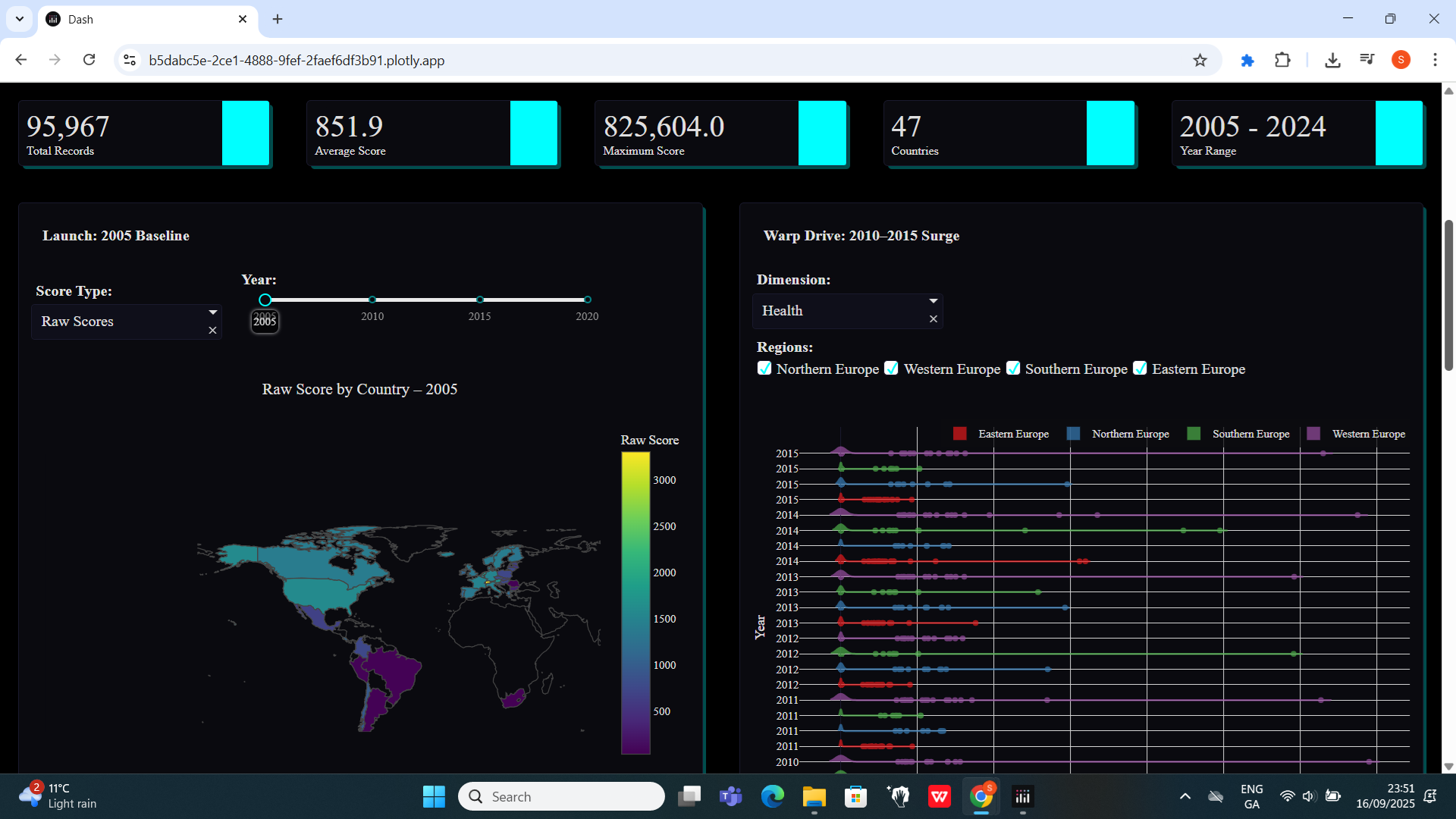This screenshot has width=1456, height=819.
Task: Uncheck Western Europe region checkbox
Action: click(x=892, y=369)
